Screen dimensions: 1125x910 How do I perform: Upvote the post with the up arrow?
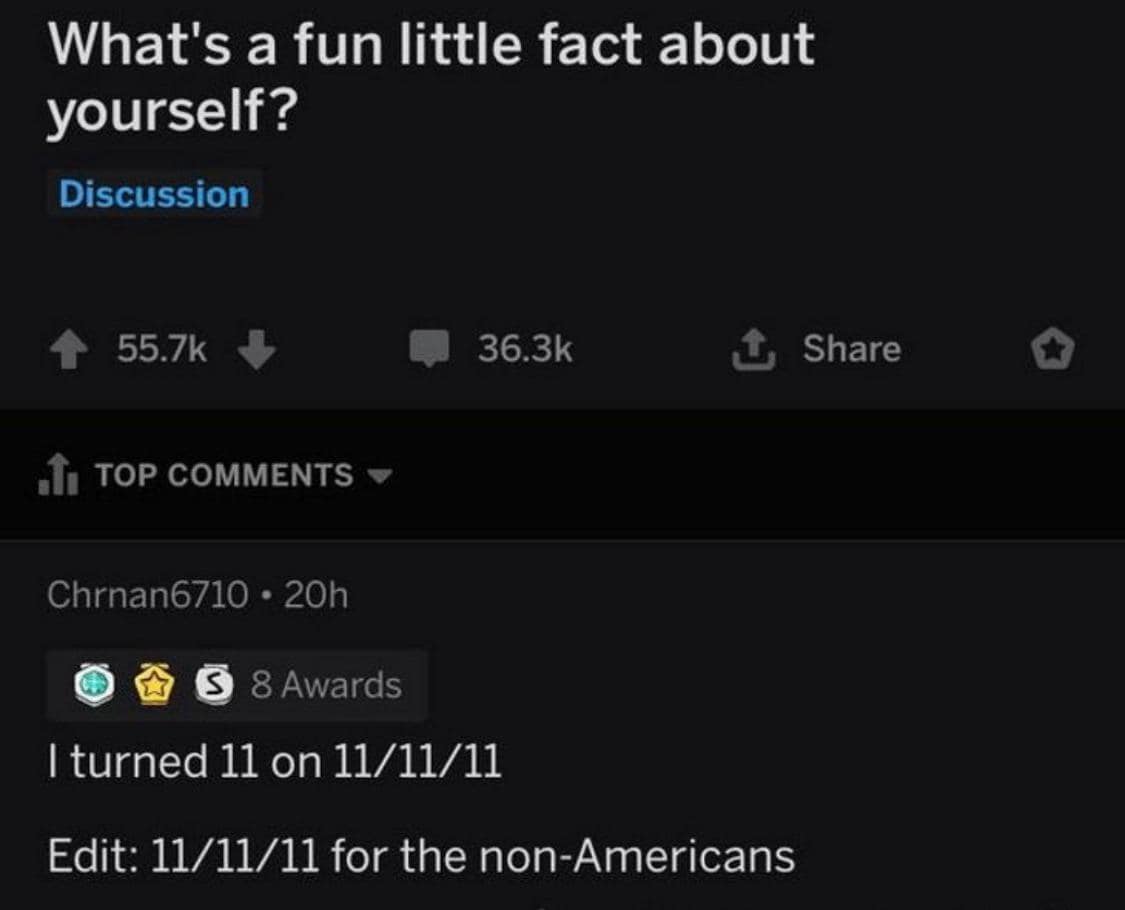click(68, 349)
